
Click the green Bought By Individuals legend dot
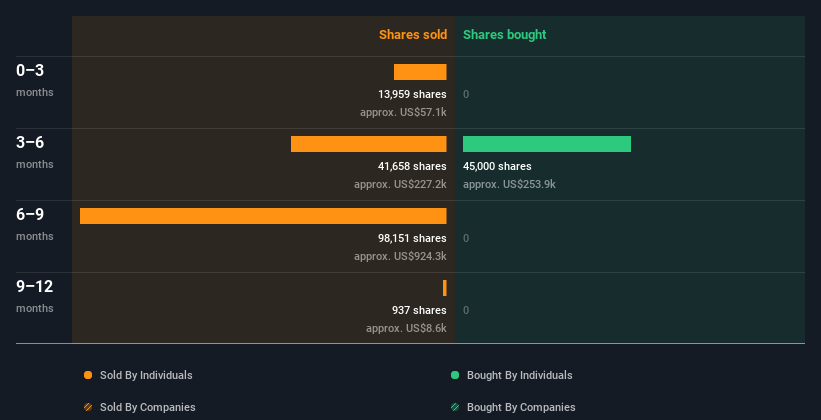pos(455,375)
